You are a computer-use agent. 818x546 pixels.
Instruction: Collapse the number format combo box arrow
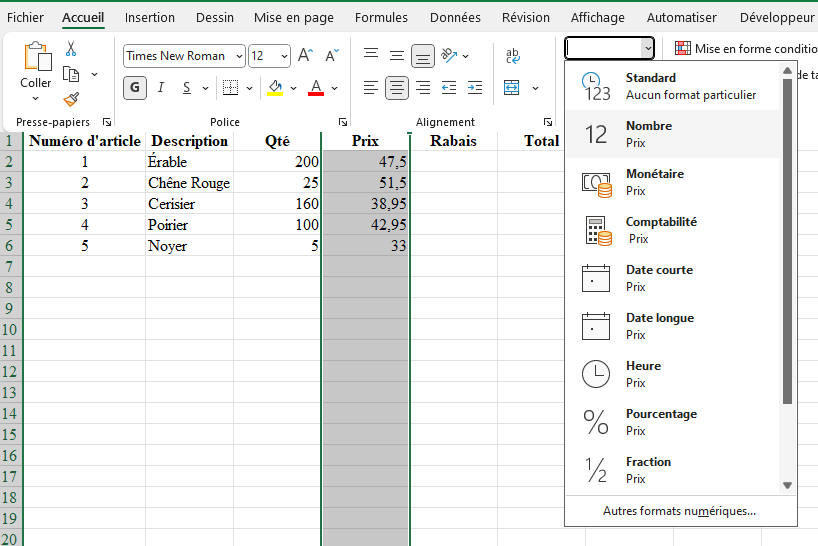point(647,48)
